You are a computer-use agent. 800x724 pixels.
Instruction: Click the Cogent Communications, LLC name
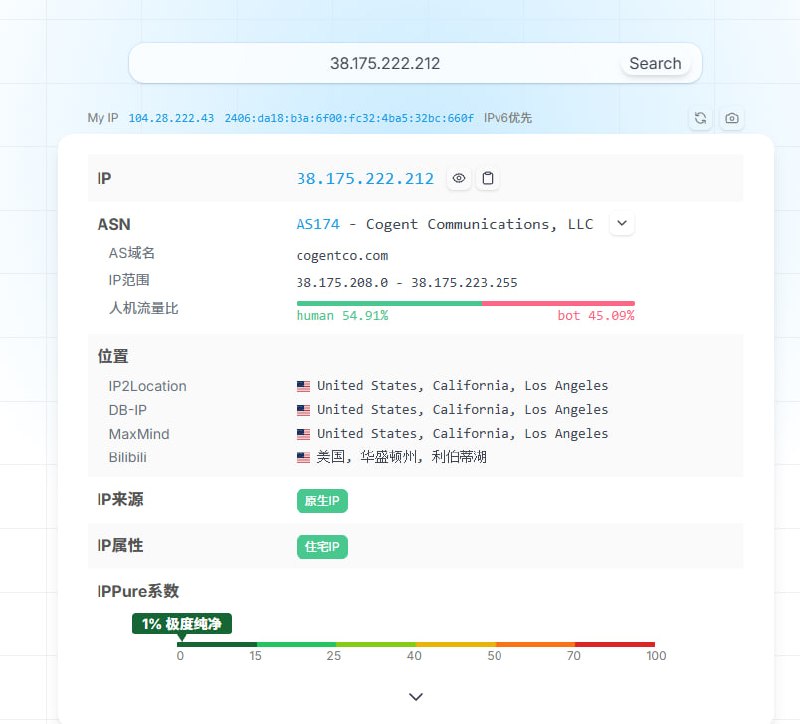(480, 224)
